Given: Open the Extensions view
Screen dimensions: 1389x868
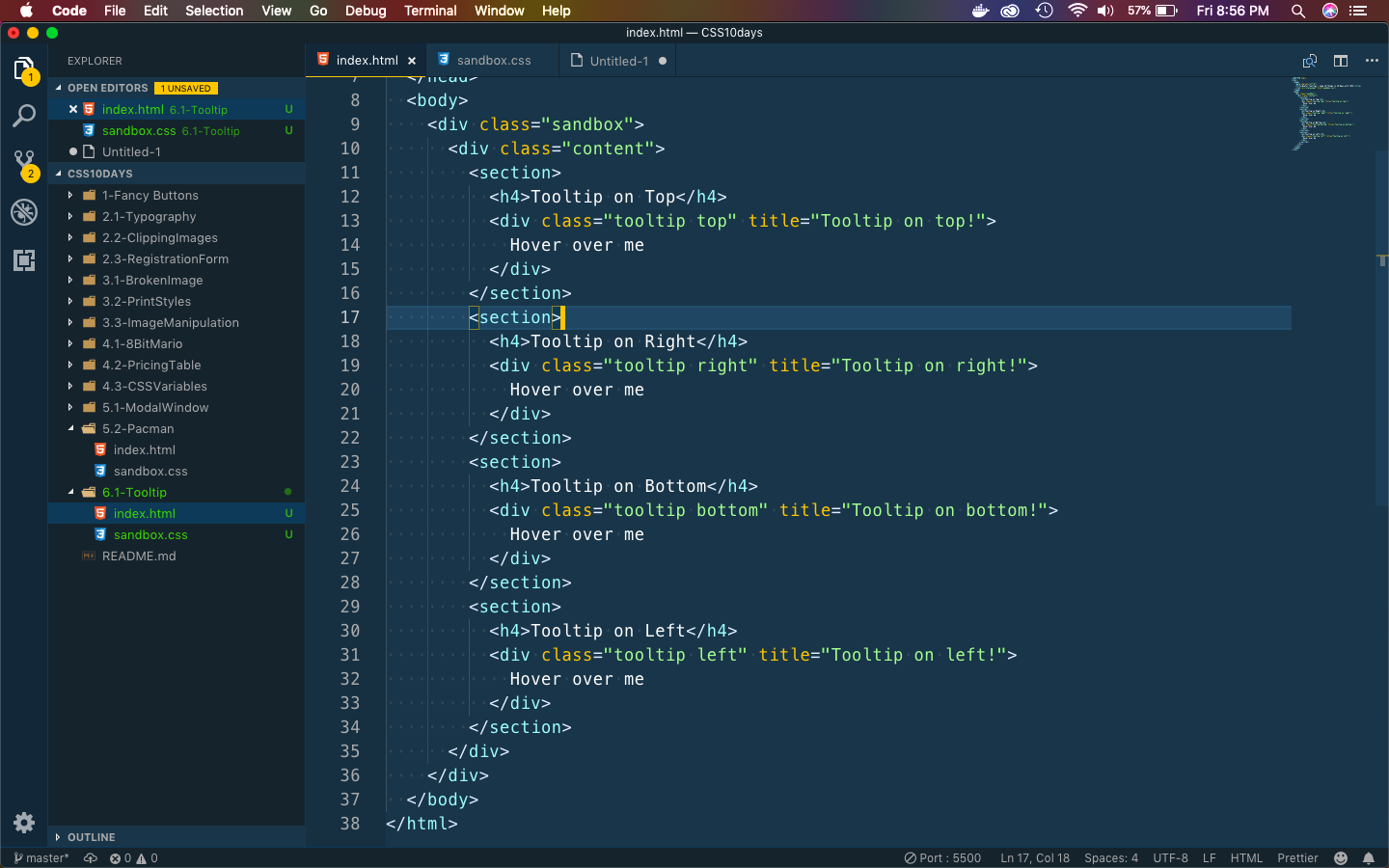Looking at the screenshot, I should coord(24,259).
